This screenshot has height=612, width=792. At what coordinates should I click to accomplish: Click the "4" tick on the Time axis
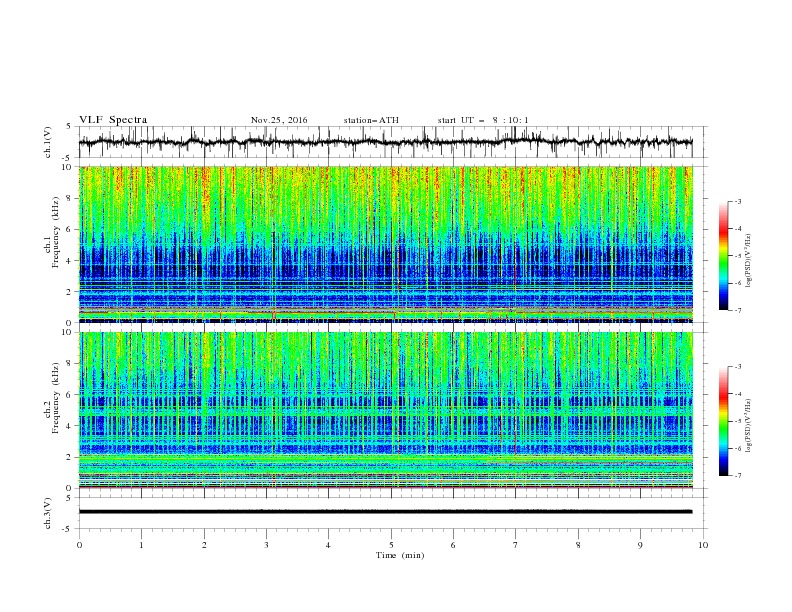click(328, 545)
